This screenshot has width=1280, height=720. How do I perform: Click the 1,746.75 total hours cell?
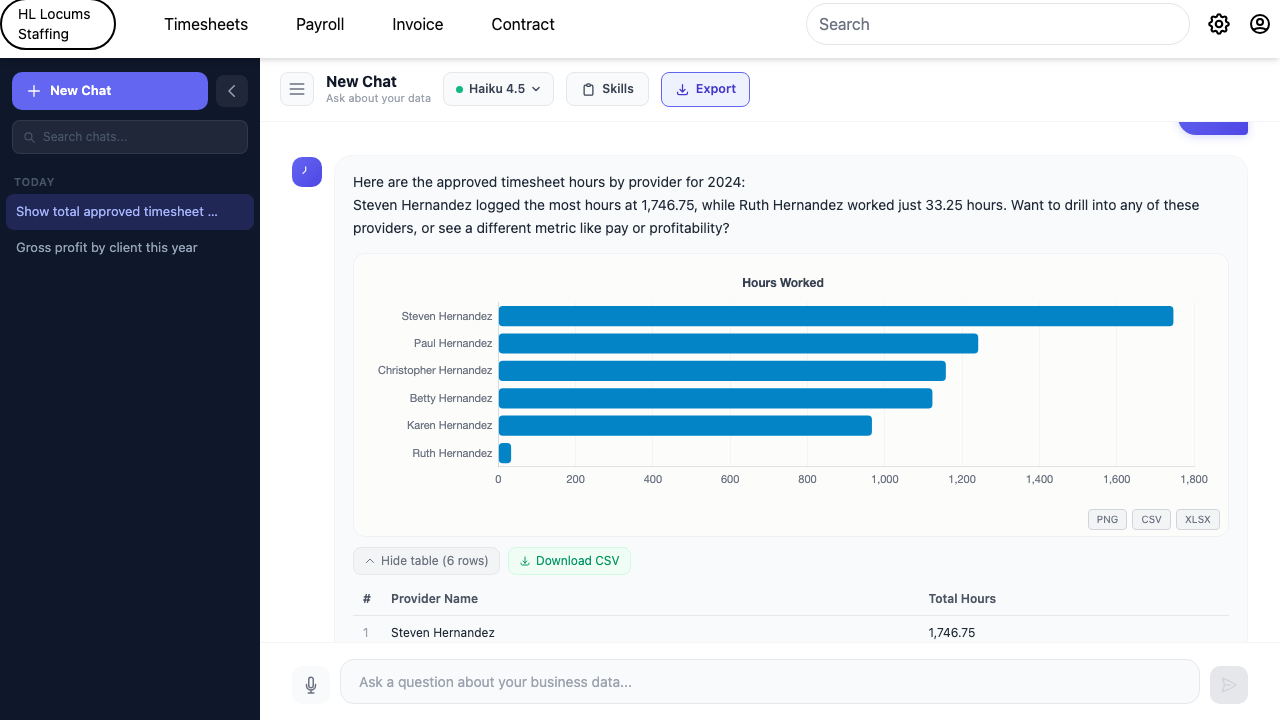(x=952, y=633)
